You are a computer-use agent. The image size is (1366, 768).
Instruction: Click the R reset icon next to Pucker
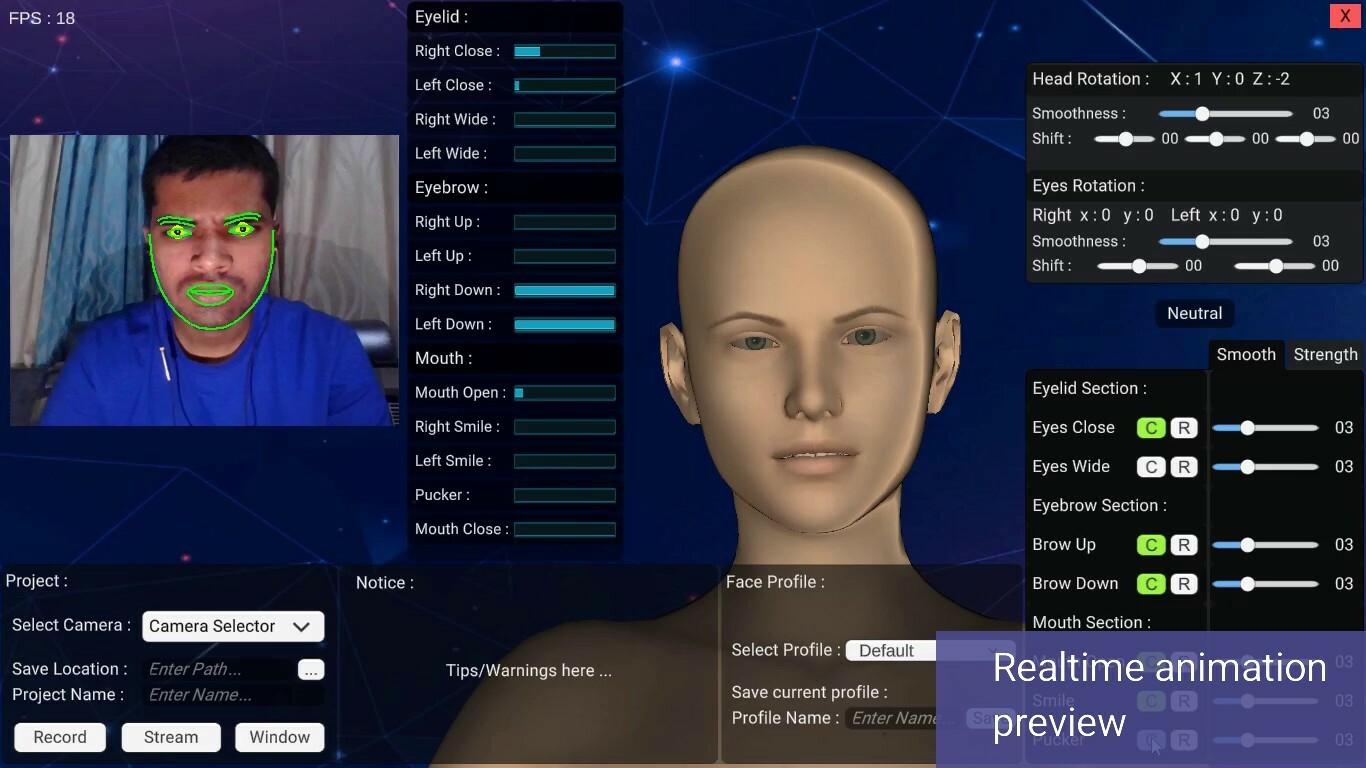(1184, 741)
